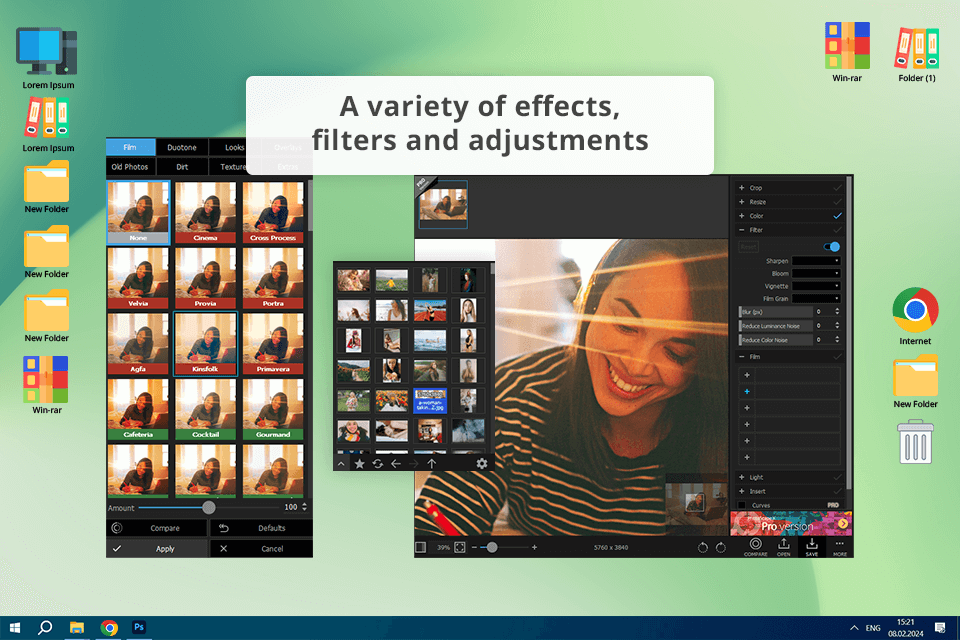
Task: Open the Sharpen dropdown
Action: coord(816,261)
